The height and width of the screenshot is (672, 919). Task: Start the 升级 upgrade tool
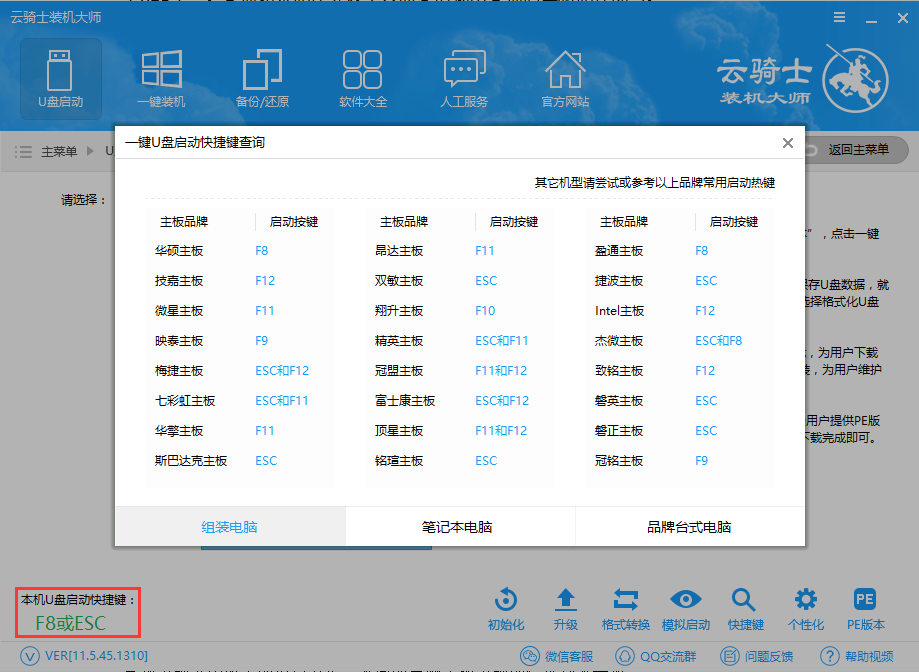[565, 608]
